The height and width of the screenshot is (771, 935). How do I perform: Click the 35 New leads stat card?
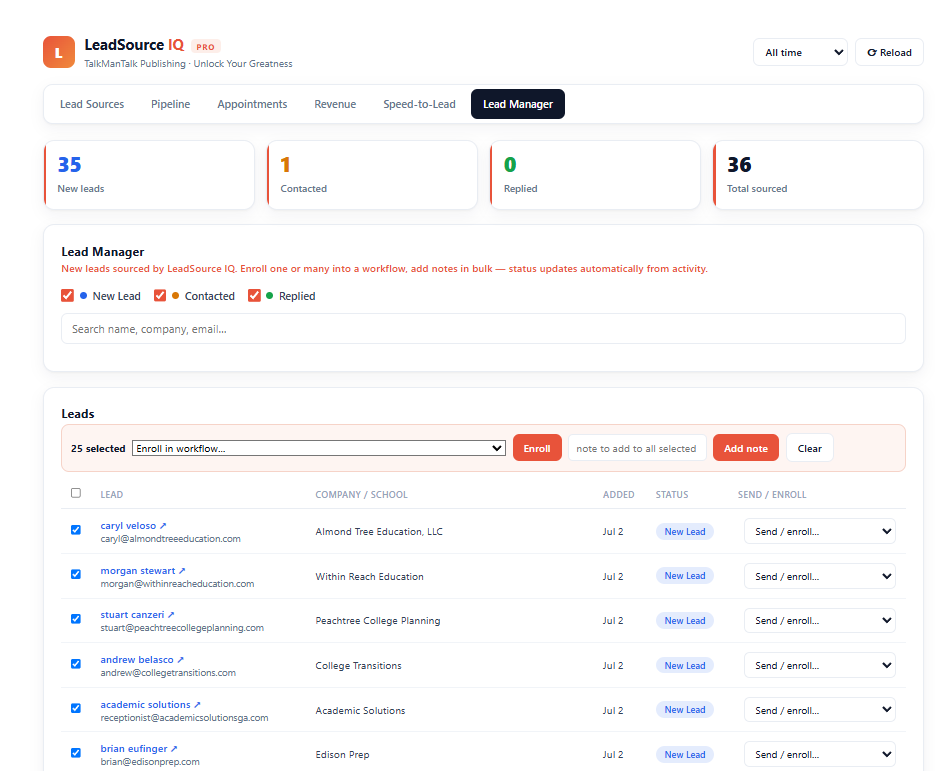[x=149, y=175]
